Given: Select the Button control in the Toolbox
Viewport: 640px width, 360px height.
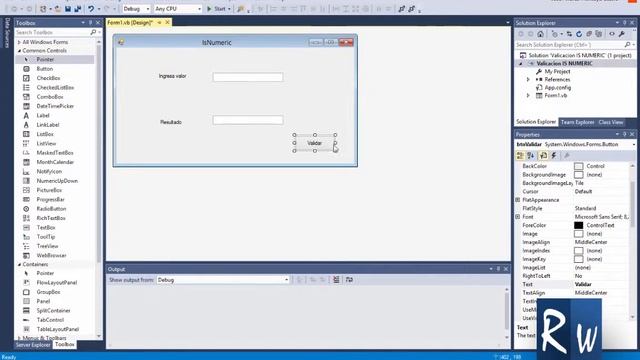Looking at the screenshot, I should 44,69.
